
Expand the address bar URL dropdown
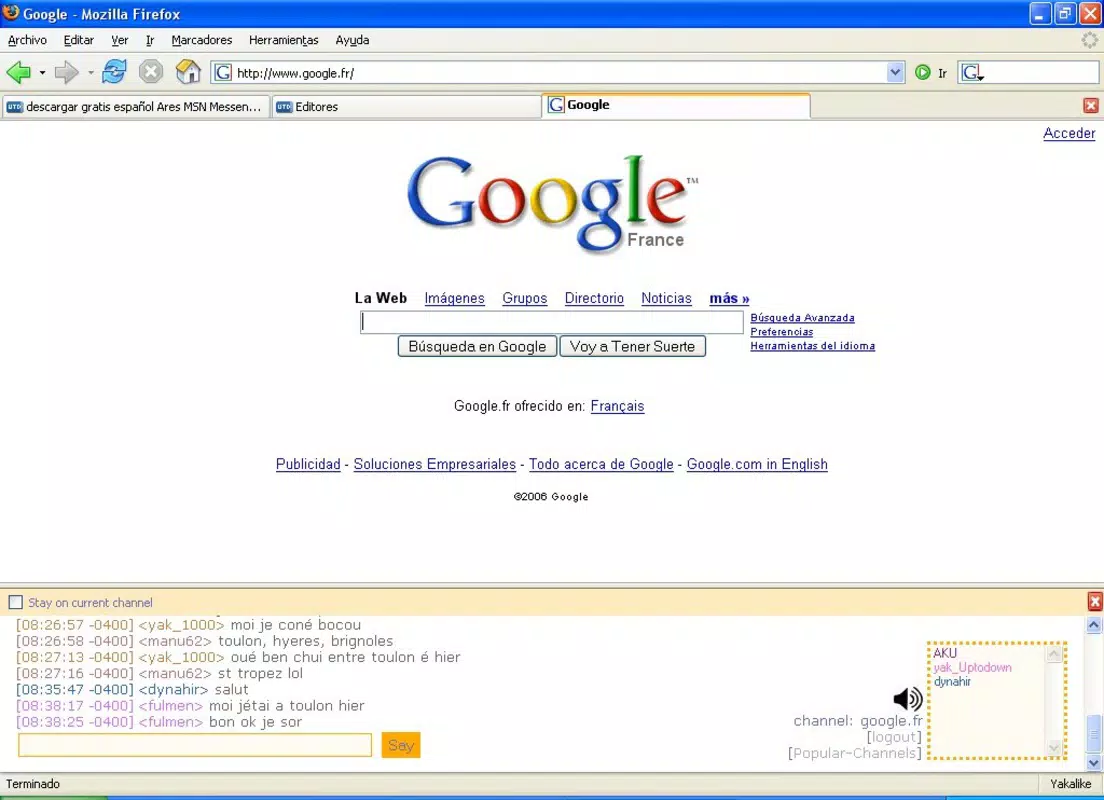[895, 73]
